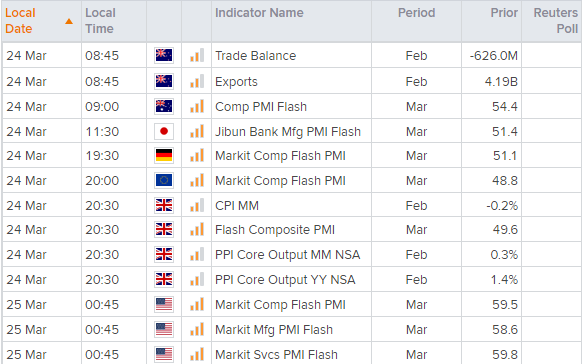Click the Germany flag icon
582x364 pixels.
point(164,155)
